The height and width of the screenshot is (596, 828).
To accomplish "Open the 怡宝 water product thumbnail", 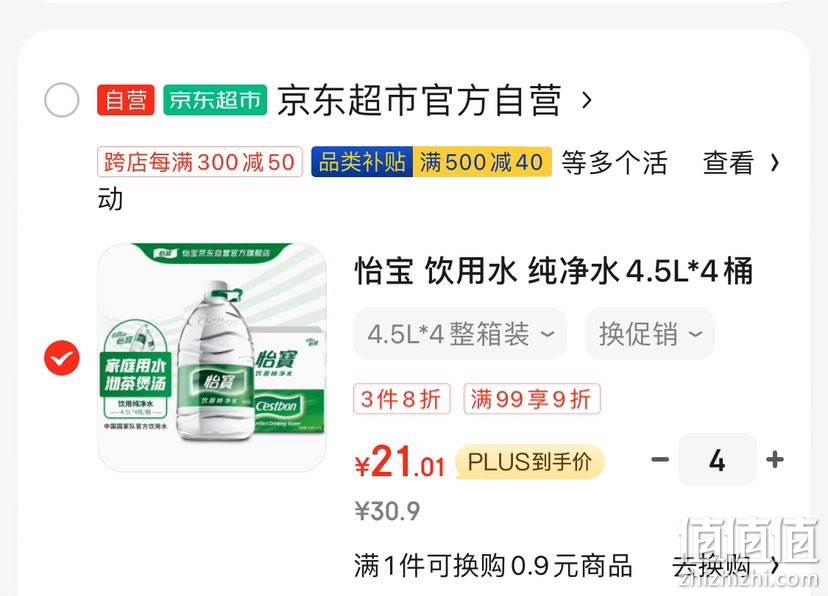I will pos(212,357).
